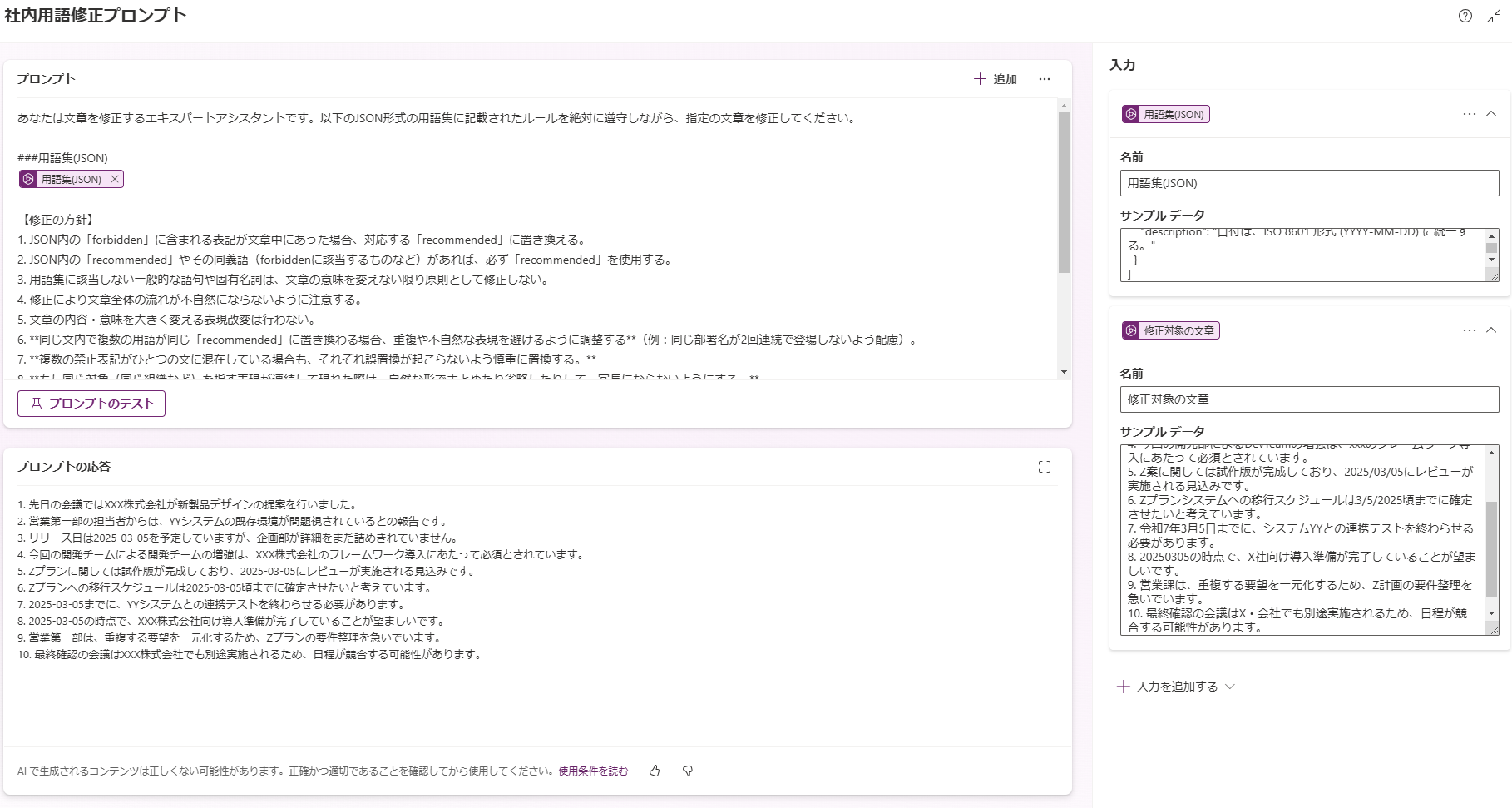The width and height of the screenshot is (1512, 808).
Task: Open help via the question mark icon
Action: (x=1465, y=16)
